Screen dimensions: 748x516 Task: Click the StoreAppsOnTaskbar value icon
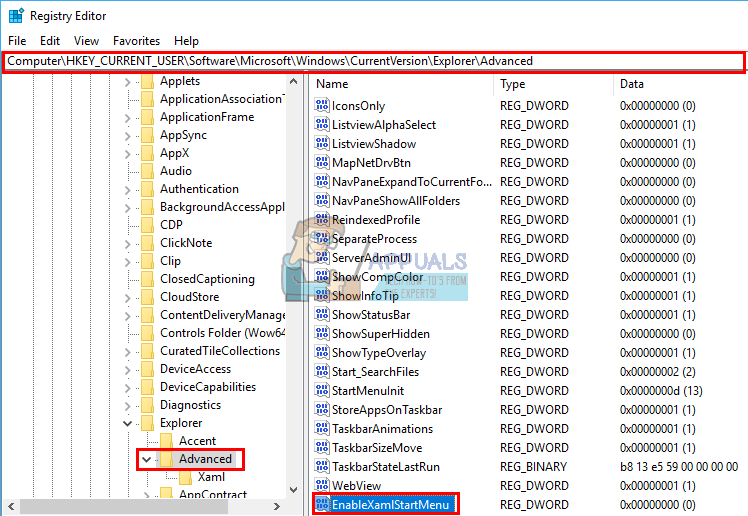(x=322, y=410)
